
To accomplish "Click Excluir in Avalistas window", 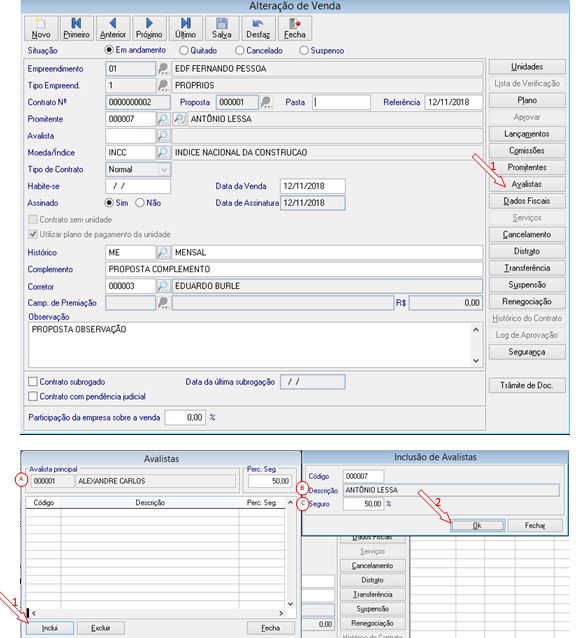I will [x=101, y=628].
